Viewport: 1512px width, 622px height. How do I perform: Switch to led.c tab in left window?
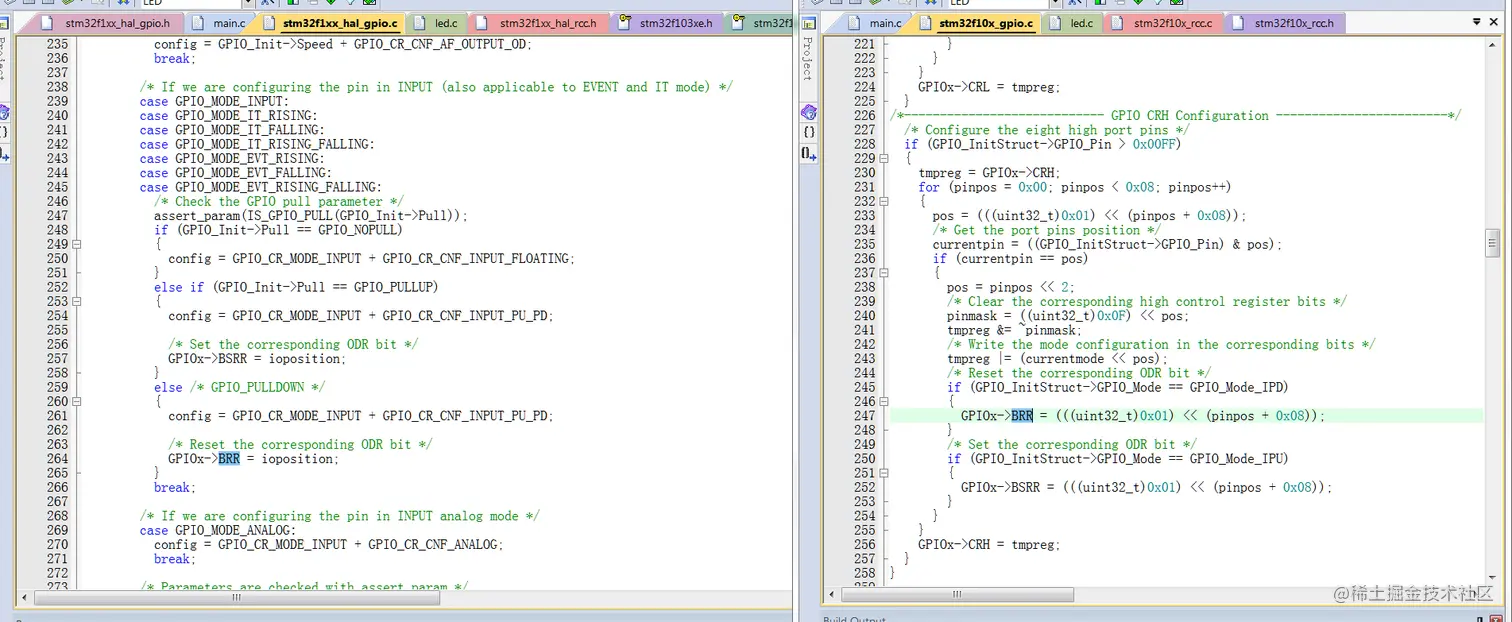436,23
